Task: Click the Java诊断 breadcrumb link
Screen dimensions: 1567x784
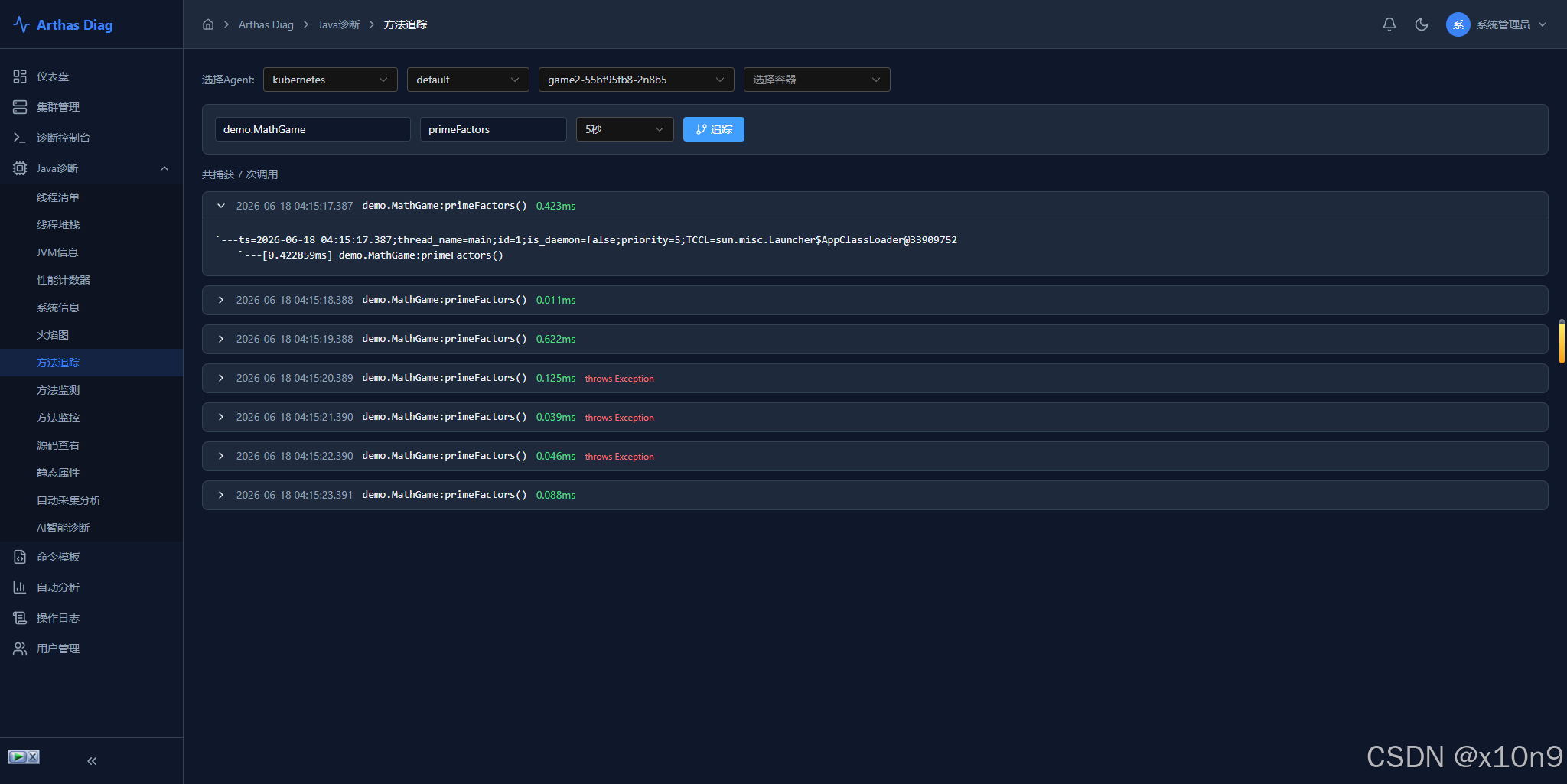Action: coord(339,24)
